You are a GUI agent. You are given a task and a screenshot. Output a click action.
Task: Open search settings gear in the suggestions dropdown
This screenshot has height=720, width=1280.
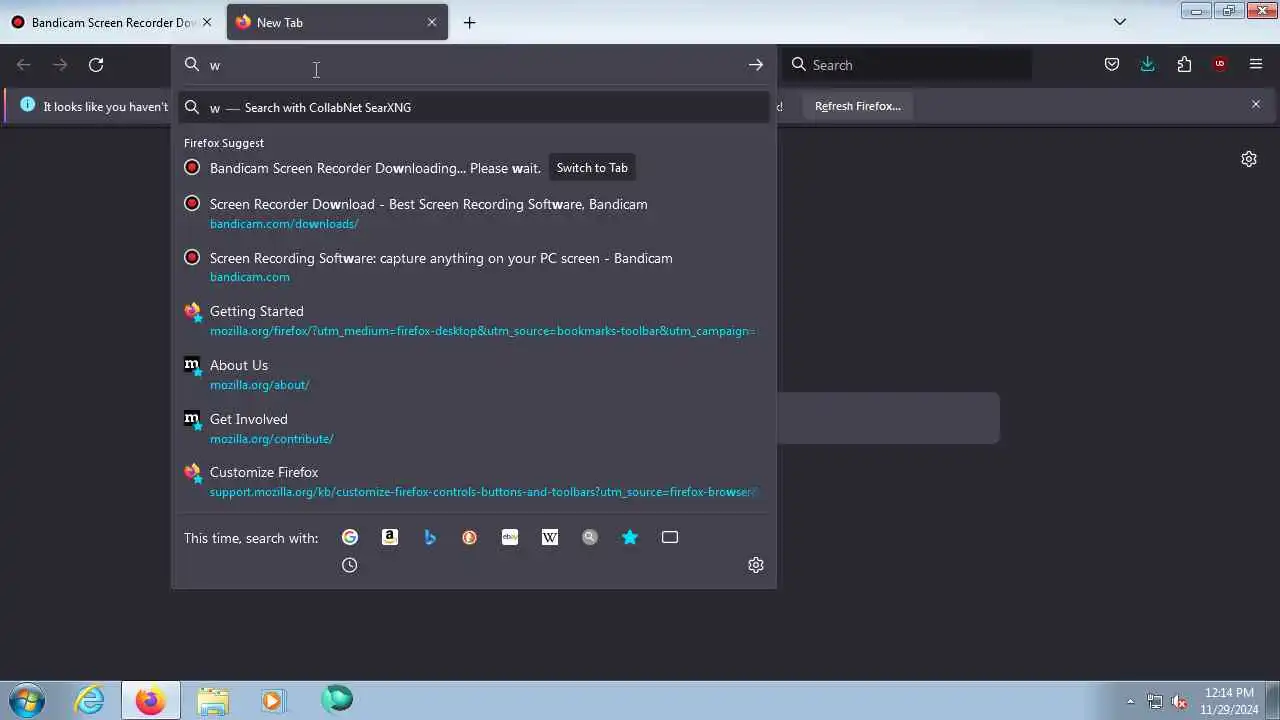click(x=756, y=565)
